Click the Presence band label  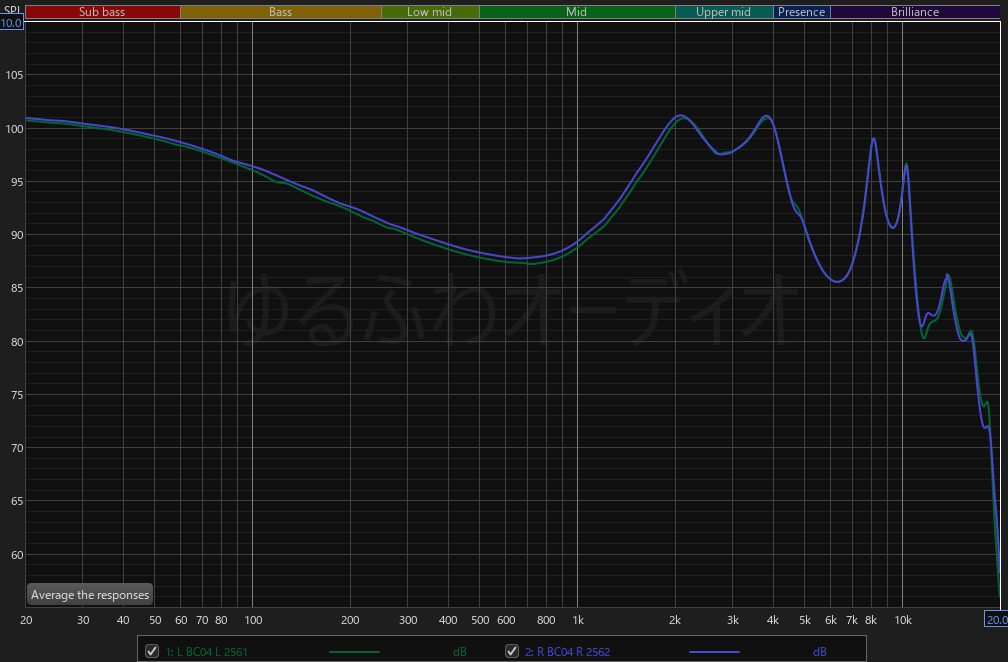802,12
